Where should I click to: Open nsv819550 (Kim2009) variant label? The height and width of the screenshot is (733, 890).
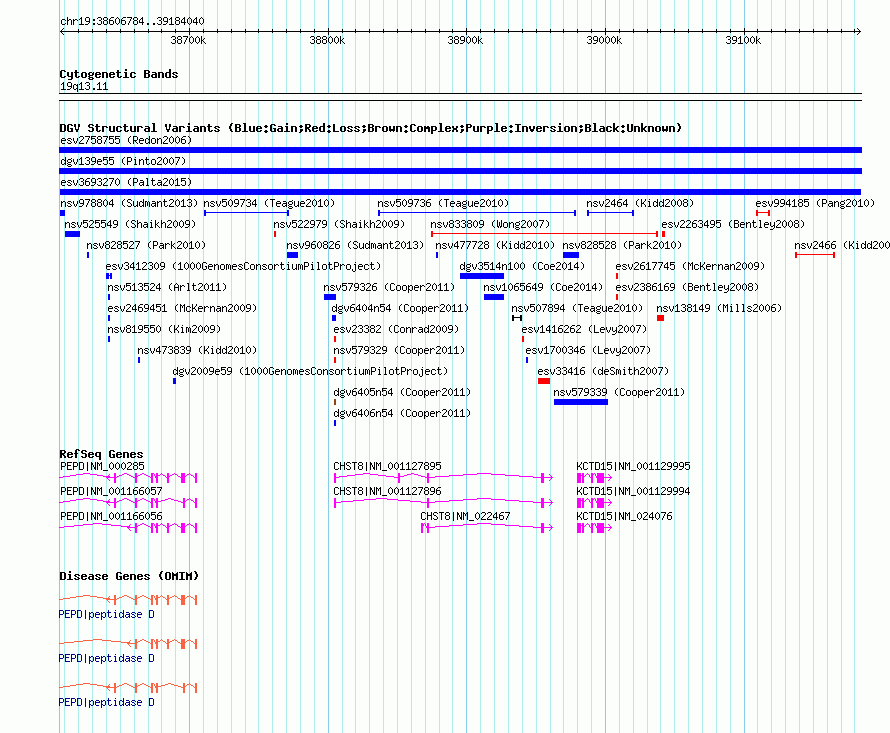click(164, 329)
